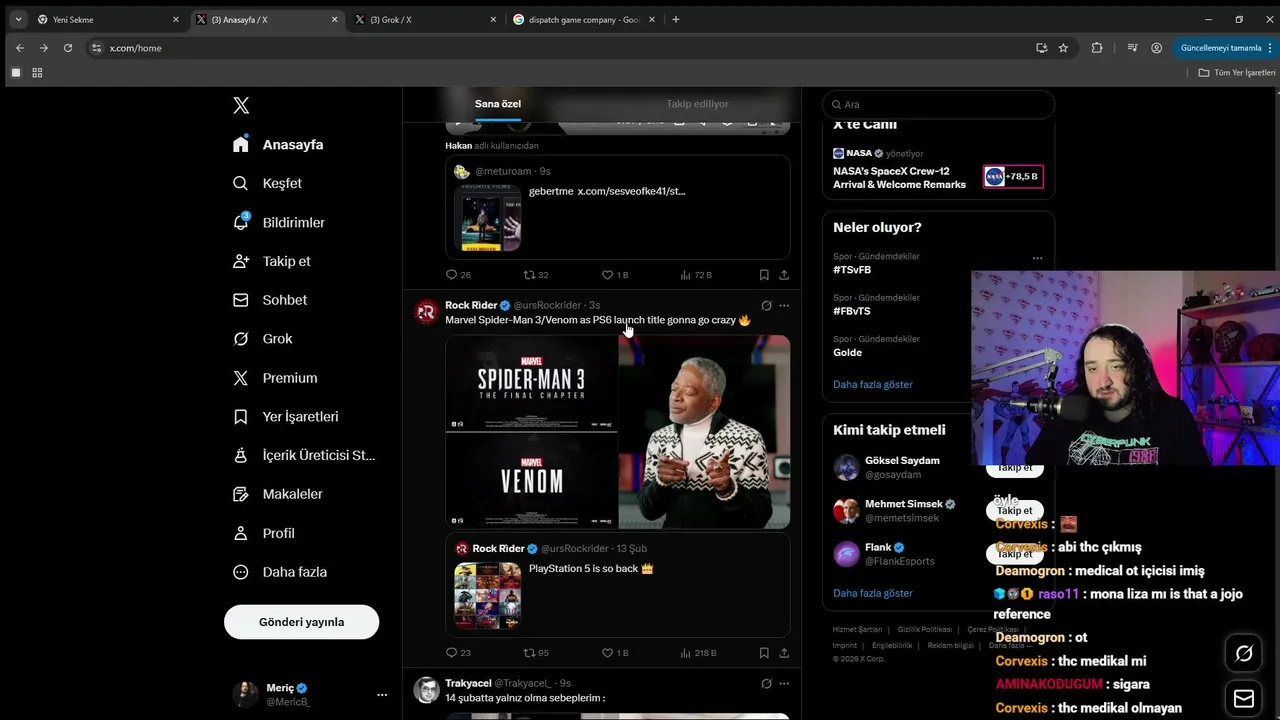Click the Ara search field

(938, 104)
